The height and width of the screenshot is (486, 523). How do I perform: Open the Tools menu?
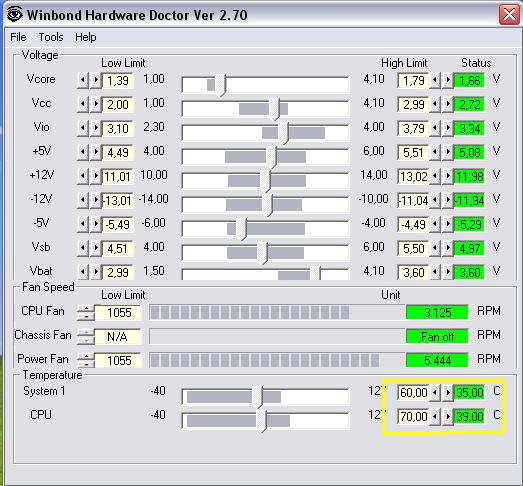tap(51, 37)
